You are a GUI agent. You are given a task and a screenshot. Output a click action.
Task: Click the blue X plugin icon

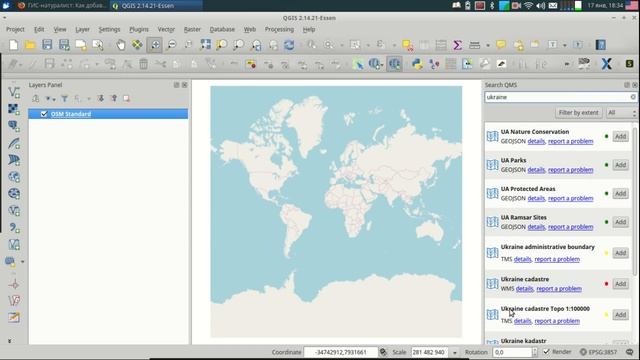(x=607, y=64)
